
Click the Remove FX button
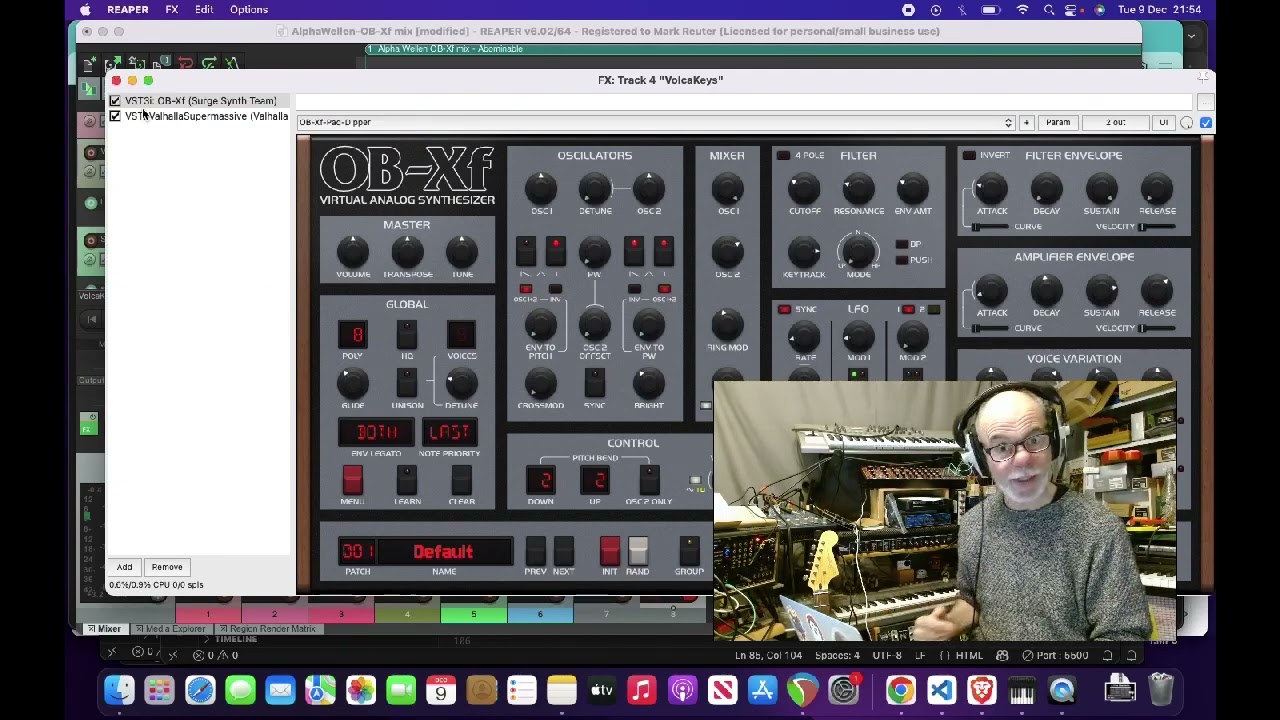tap(167, 567)
